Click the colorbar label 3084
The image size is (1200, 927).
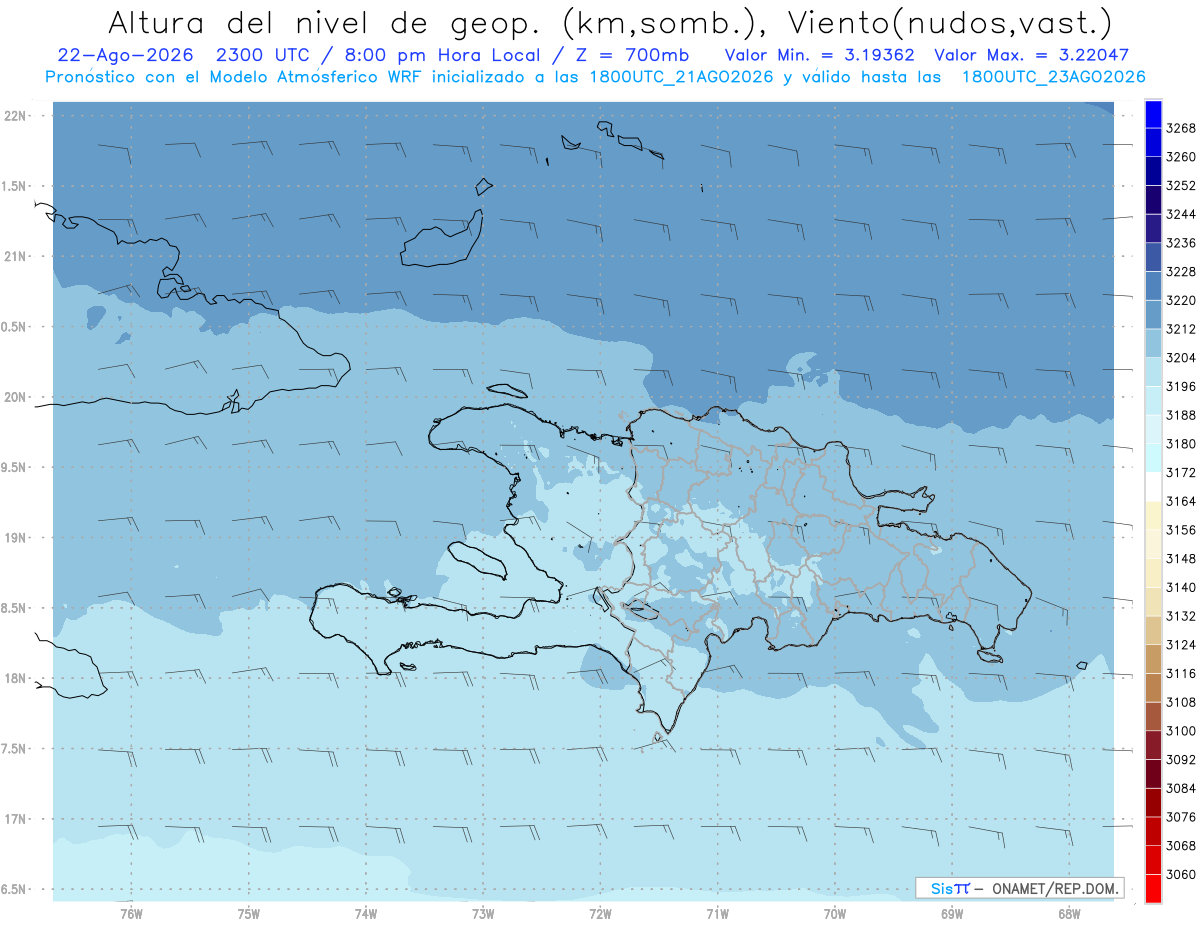1181,788
